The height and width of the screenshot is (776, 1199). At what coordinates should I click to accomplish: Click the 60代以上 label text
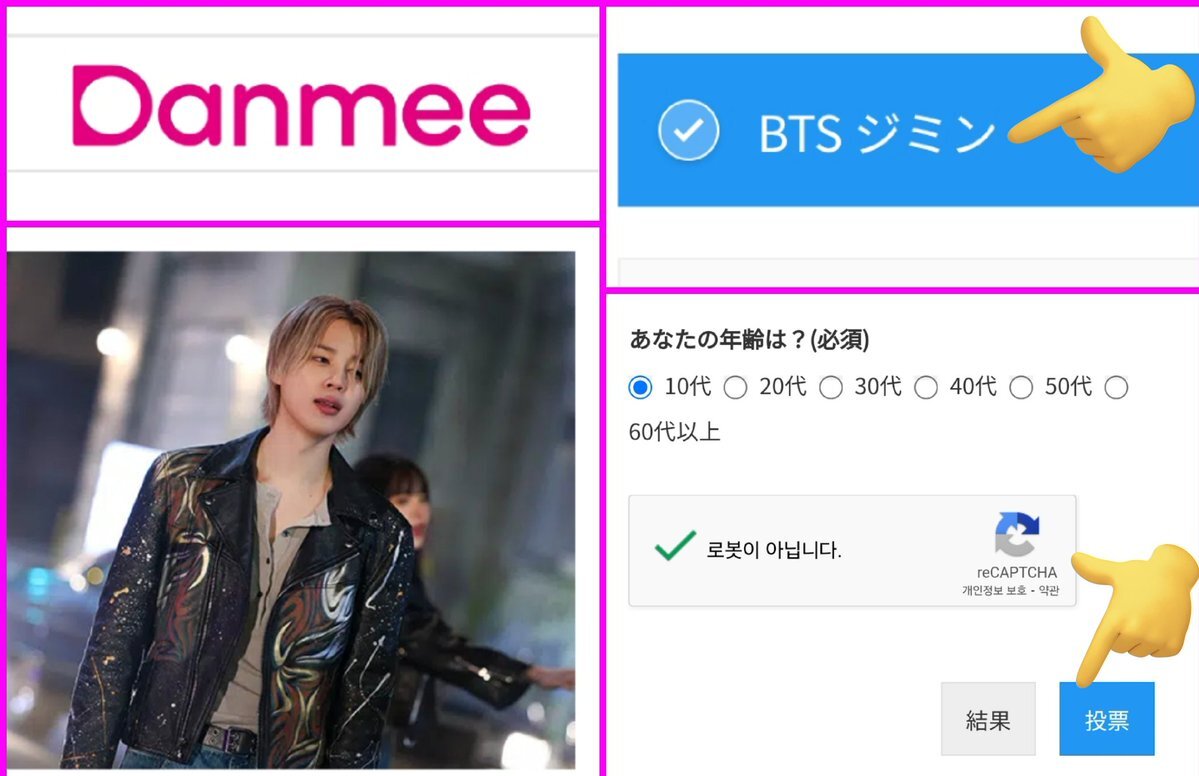pyautogui.click(x=674, y=432)
